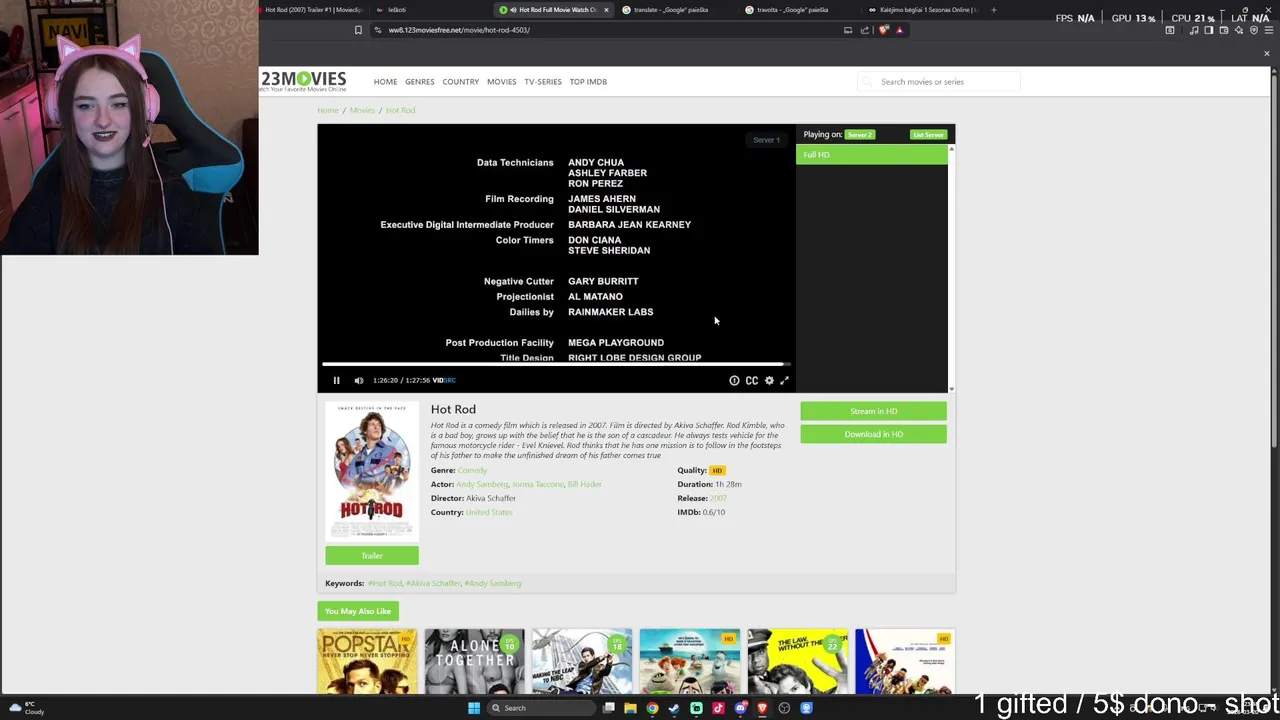Open the COUNTRY menu
Screen dimensions: 1280x720
click(461, 82)
